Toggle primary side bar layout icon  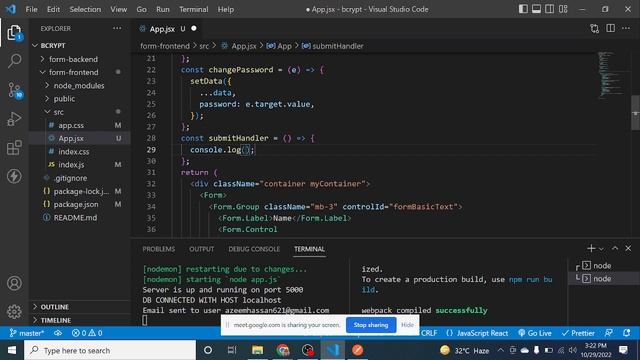pyautogui.click(x=523, y=9)
